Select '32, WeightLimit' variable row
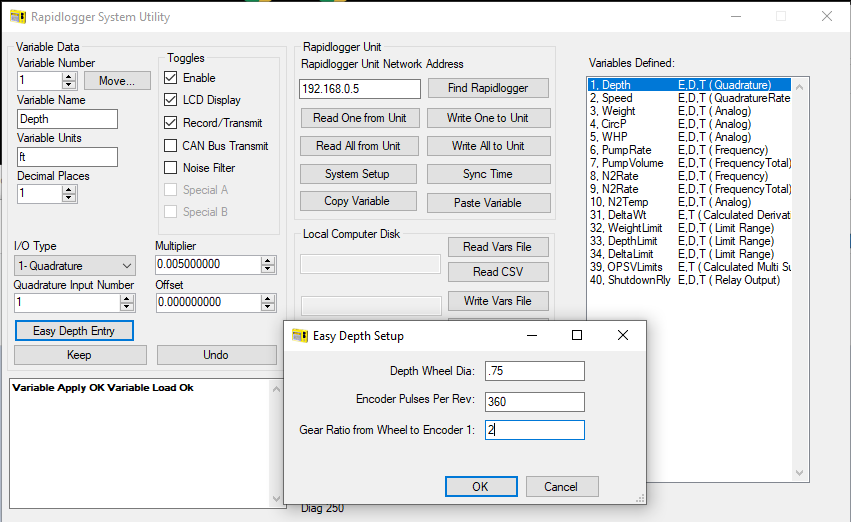Image resolution: width=851 pixels, height=522 pixels. (690, 228)
